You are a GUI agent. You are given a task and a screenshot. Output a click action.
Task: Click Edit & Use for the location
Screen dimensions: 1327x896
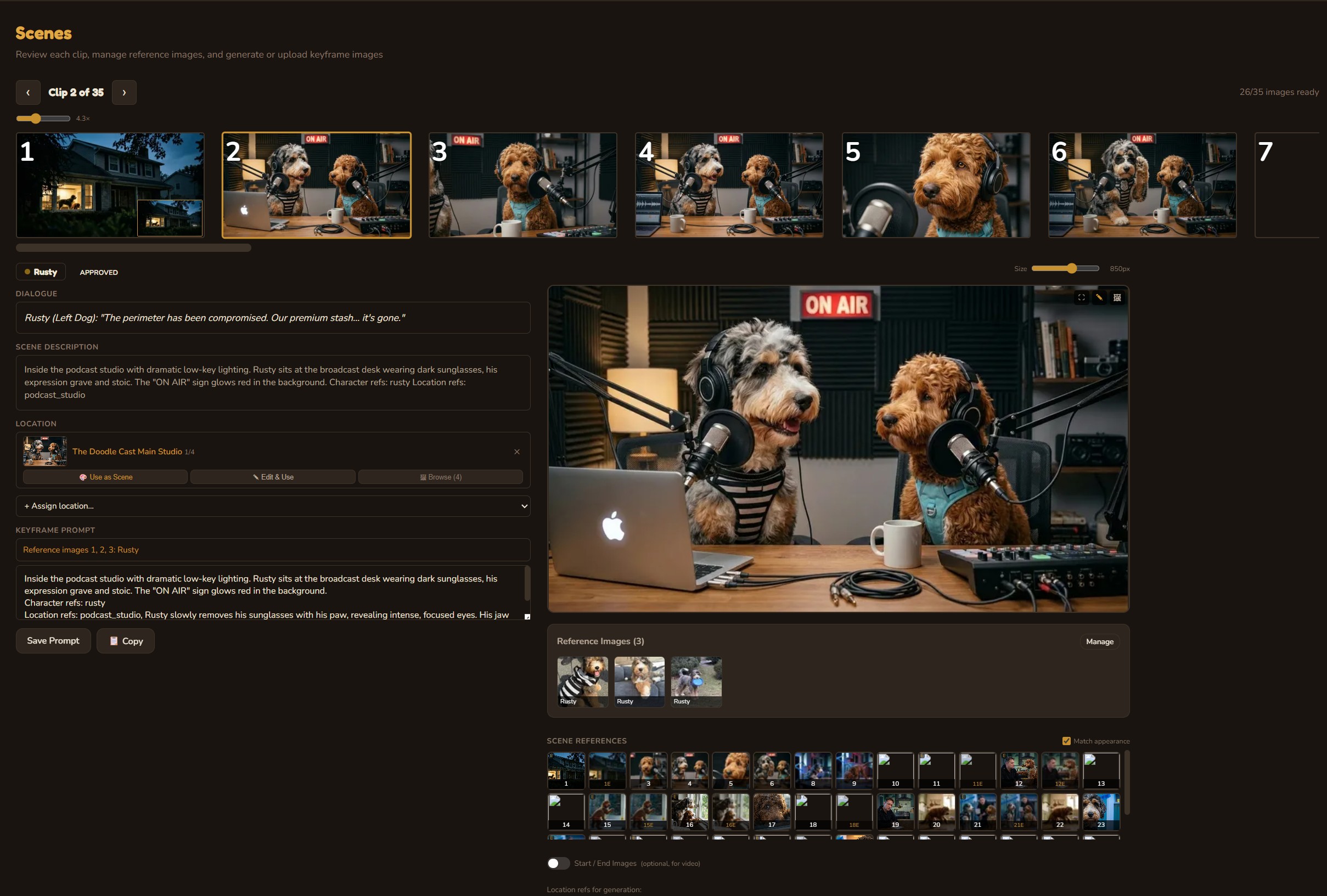(x=272, y=477)
